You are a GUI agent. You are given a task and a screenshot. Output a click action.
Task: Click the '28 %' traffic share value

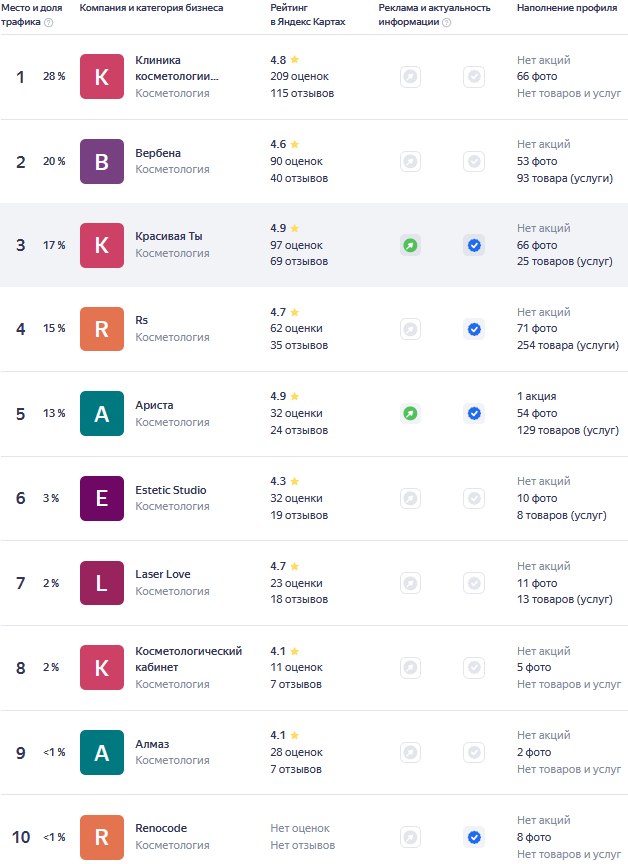tap(54, 77)
